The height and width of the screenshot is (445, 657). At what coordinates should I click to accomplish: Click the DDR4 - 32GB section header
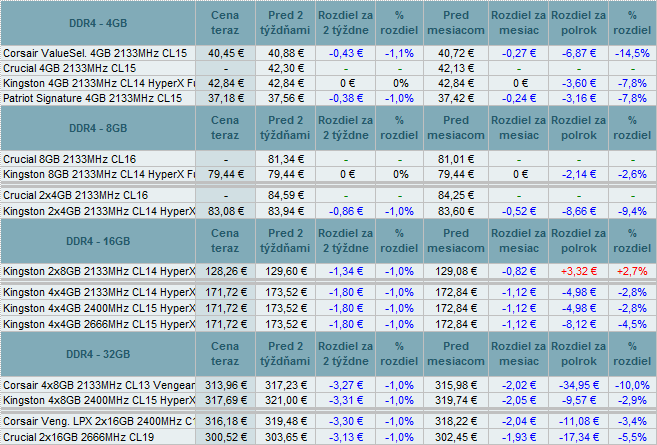tap(98, 354)
